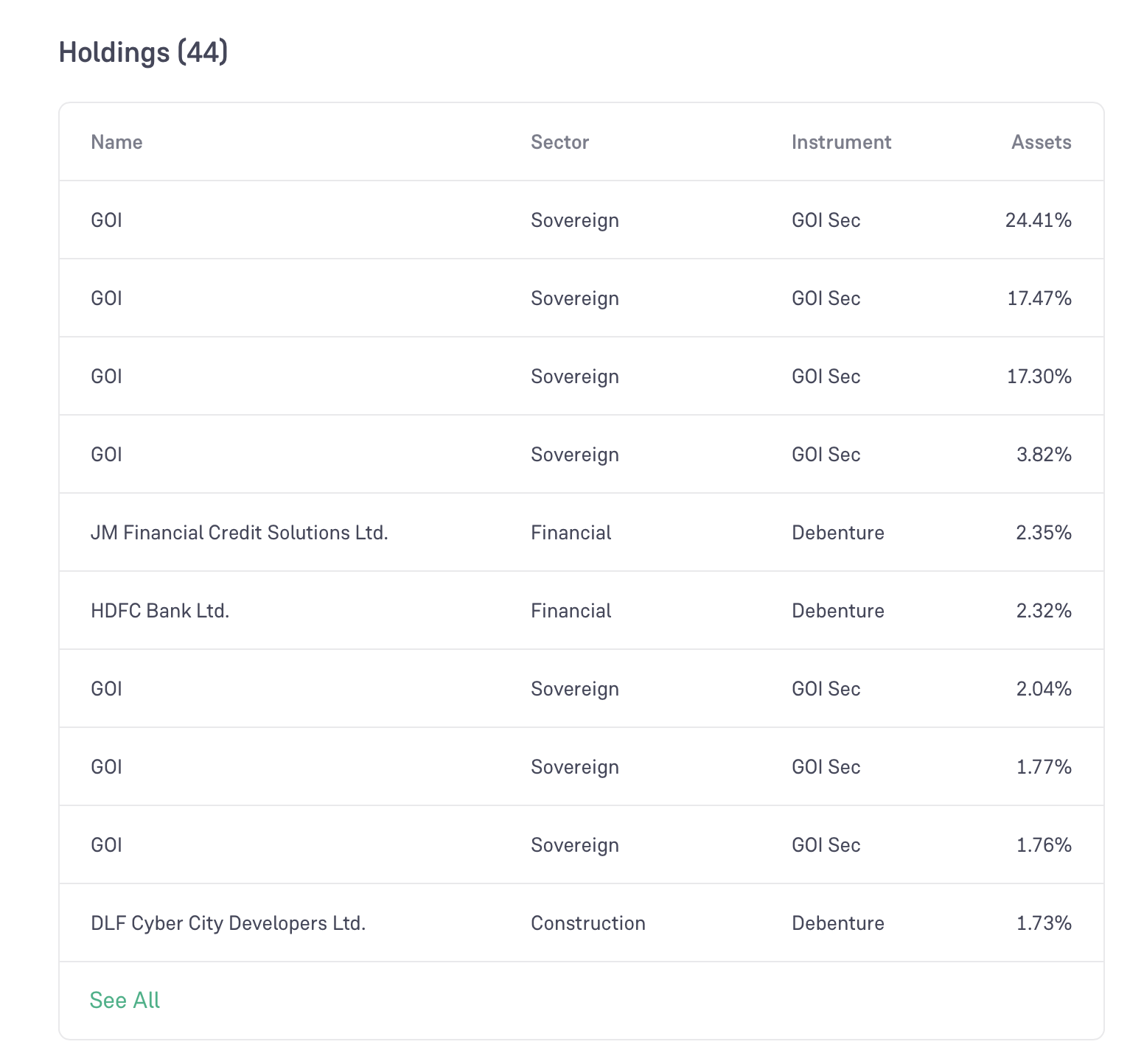
Task: Select the 24.41% assets value
Action: 1038,220
